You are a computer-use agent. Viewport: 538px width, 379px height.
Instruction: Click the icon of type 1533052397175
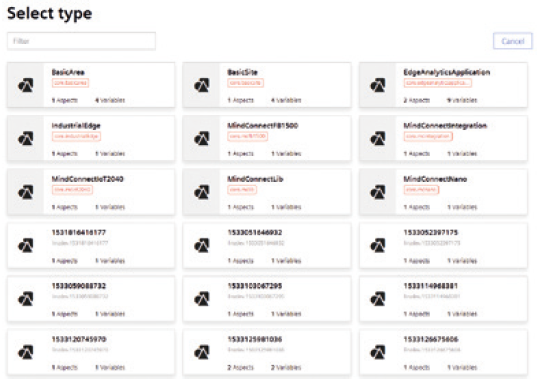coord(378,246)
